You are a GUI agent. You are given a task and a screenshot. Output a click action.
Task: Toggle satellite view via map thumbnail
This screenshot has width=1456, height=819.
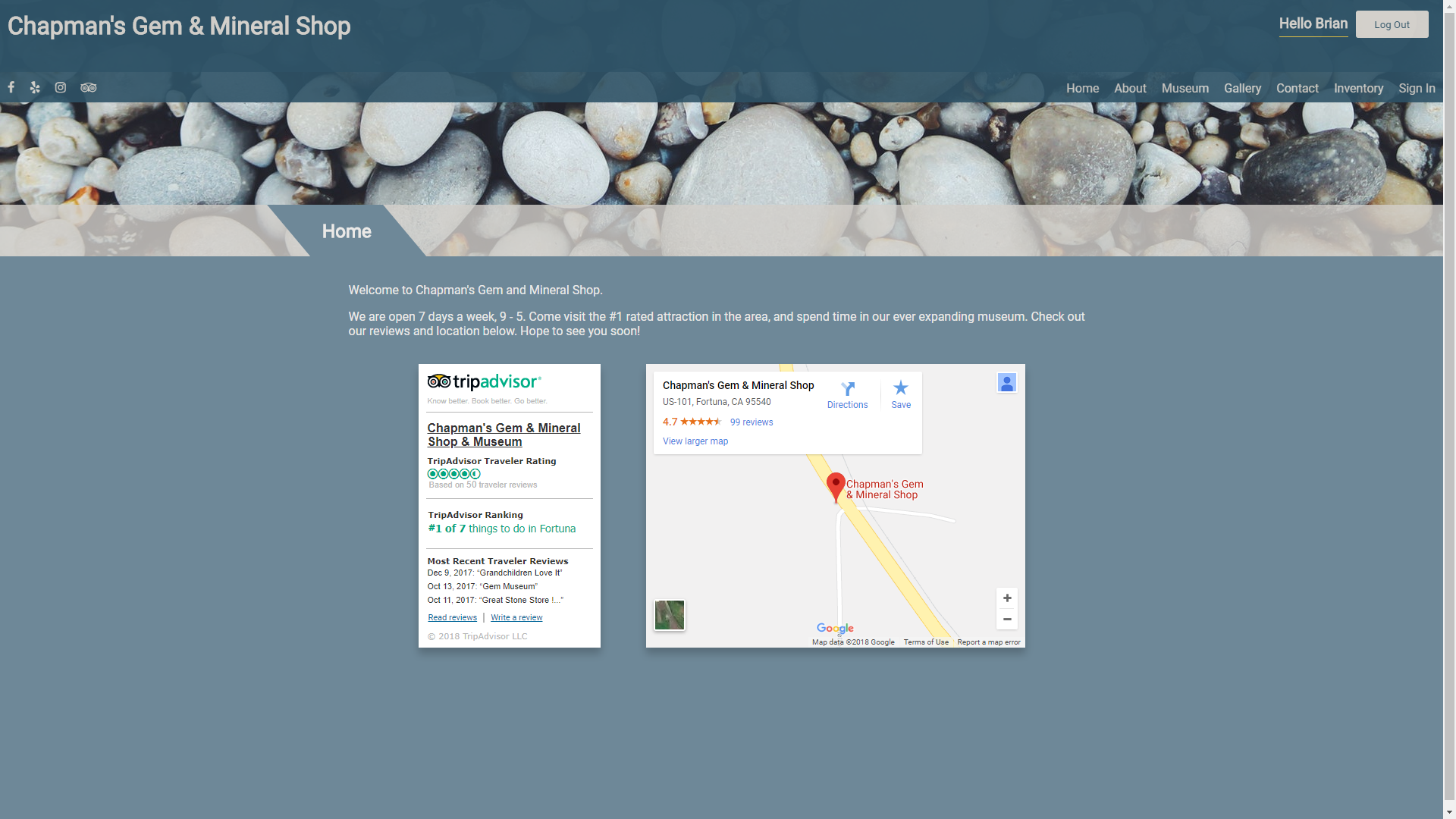(669, 614)
